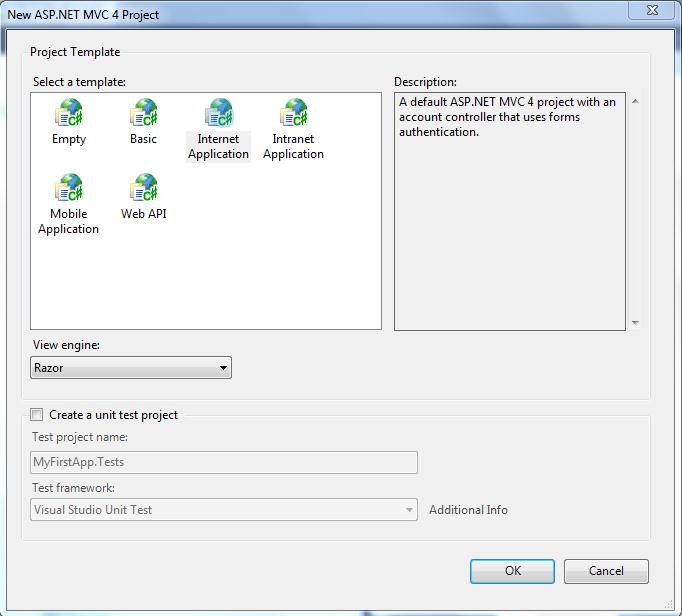Open the Test framework dropdown
682x616 pixels.
point(224,509)
